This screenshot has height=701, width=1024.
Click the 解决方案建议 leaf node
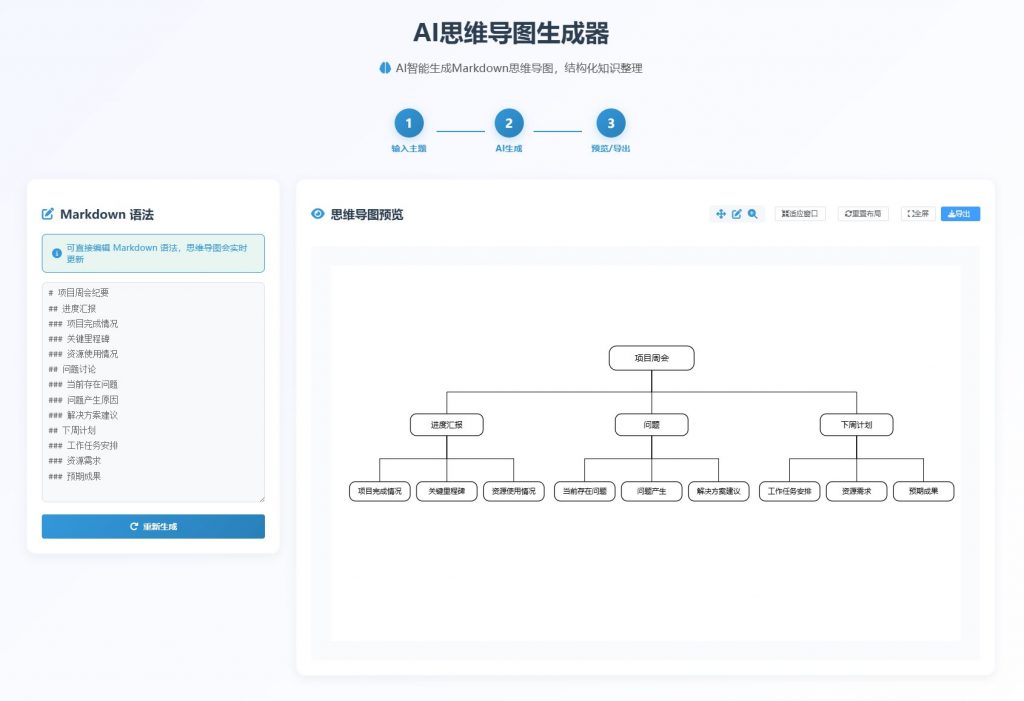point(717,492)
